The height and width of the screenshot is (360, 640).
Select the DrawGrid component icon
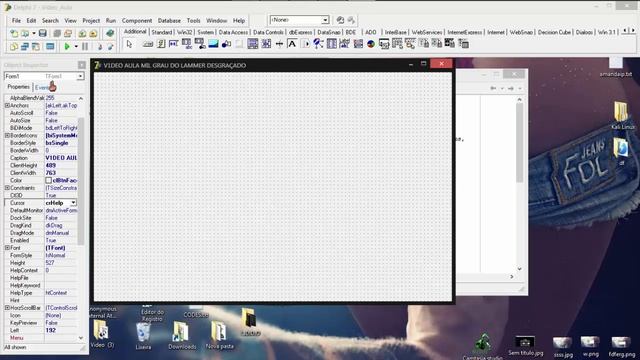click(200, 44)
